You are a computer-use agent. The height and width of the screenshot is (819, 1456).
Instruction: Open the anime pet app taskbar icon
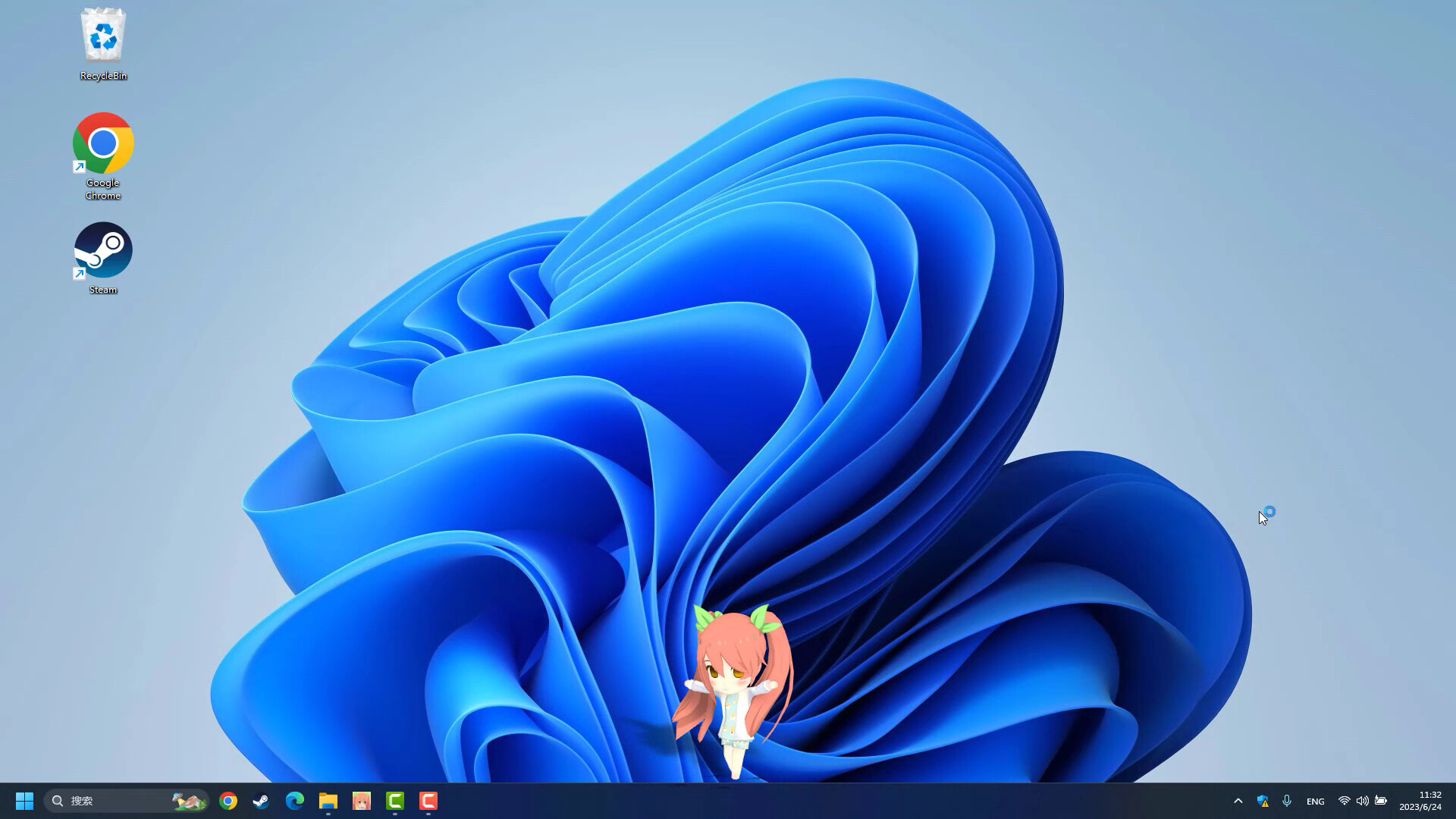pyautogui.click(x=362, y=800)
